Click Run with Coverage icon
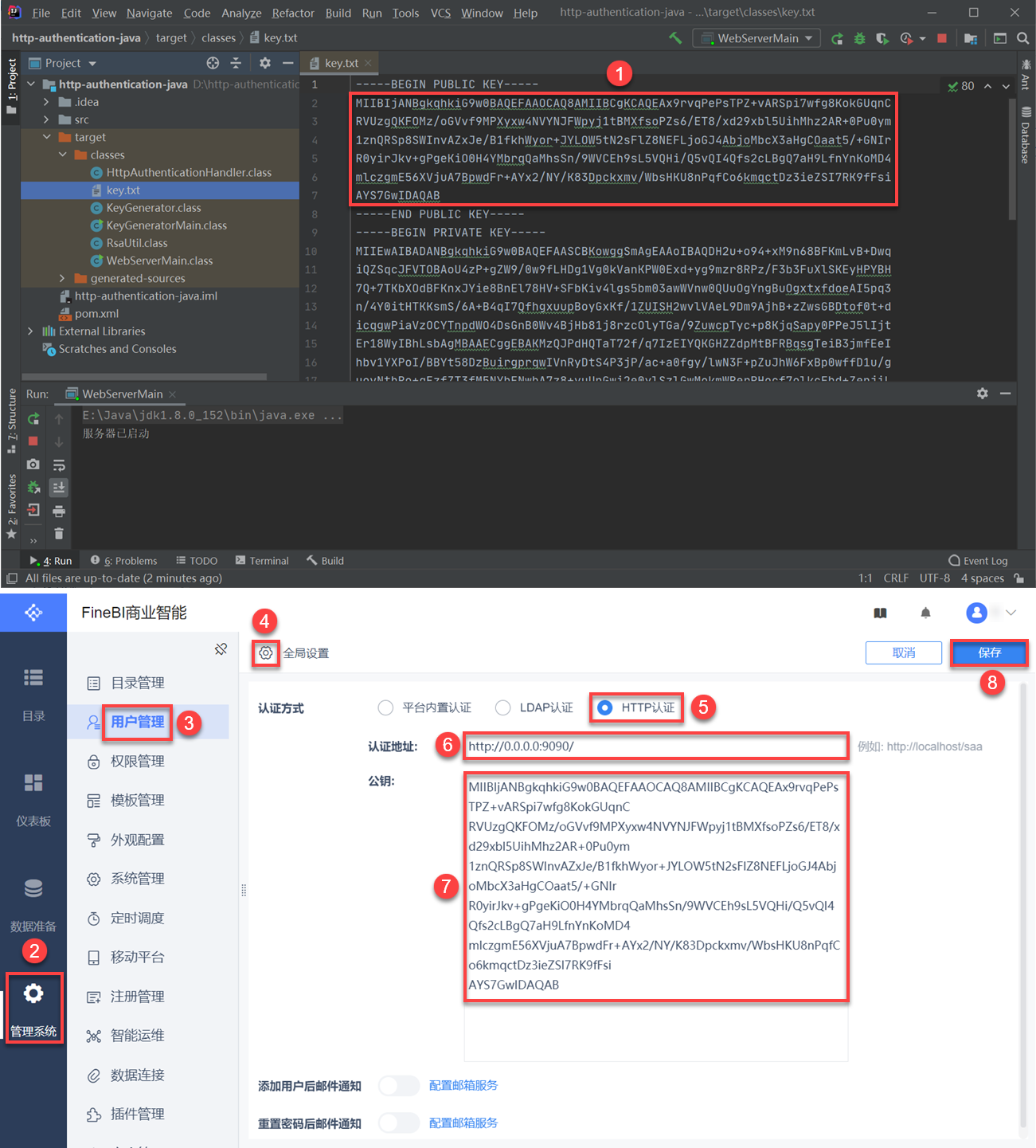1036x1148 pixels. point(882,38)
